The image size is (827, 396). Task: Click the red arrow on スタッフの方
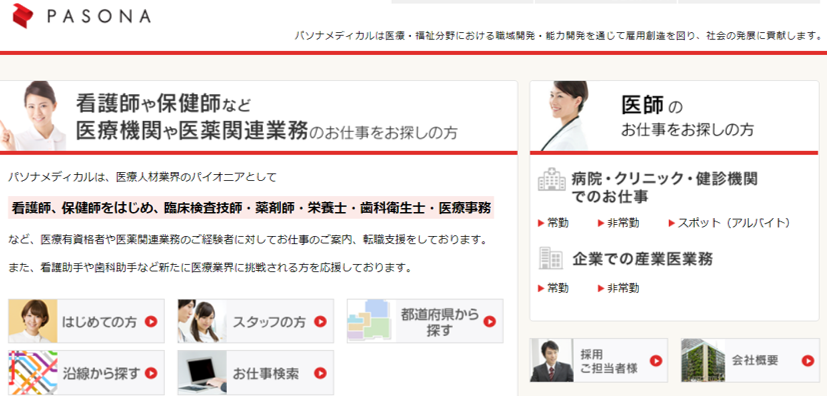click(x=320, y=321)
